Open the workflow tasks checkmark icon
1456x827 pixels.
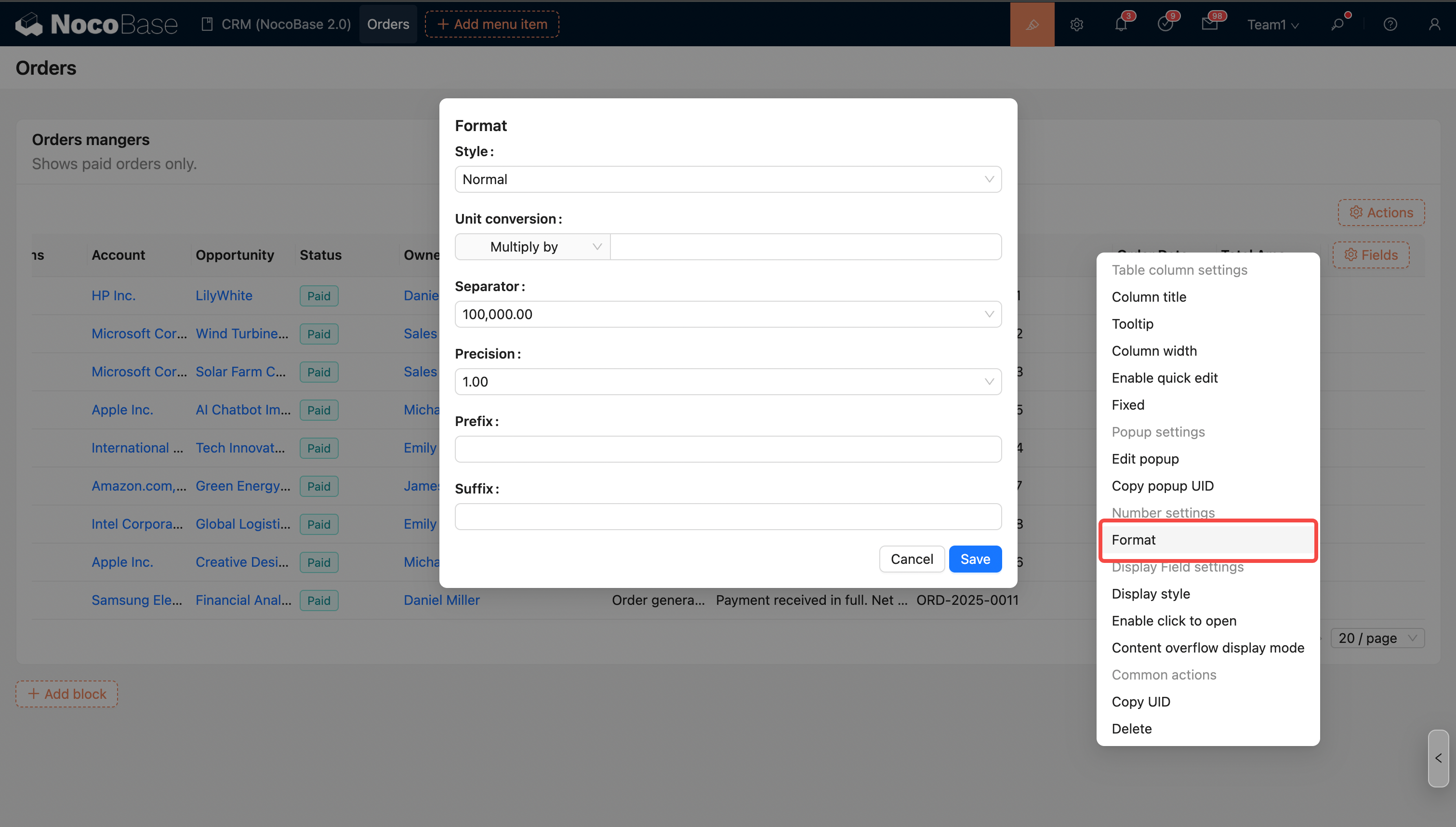pyautogui.click(x=1165, y=25)
